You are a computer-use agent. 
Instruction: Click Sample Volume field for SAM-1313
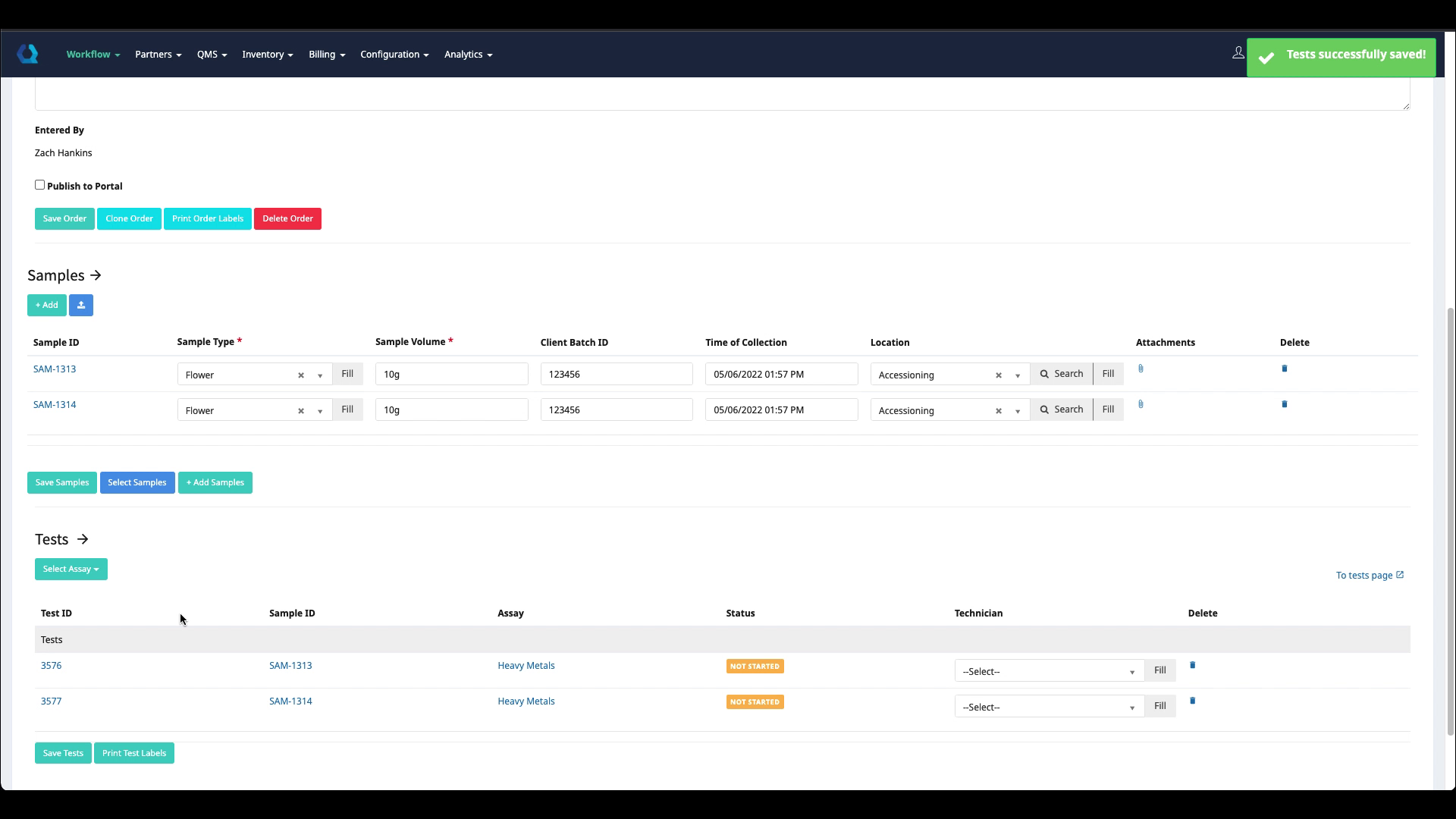pyautogui.click(x=451, y=374)
